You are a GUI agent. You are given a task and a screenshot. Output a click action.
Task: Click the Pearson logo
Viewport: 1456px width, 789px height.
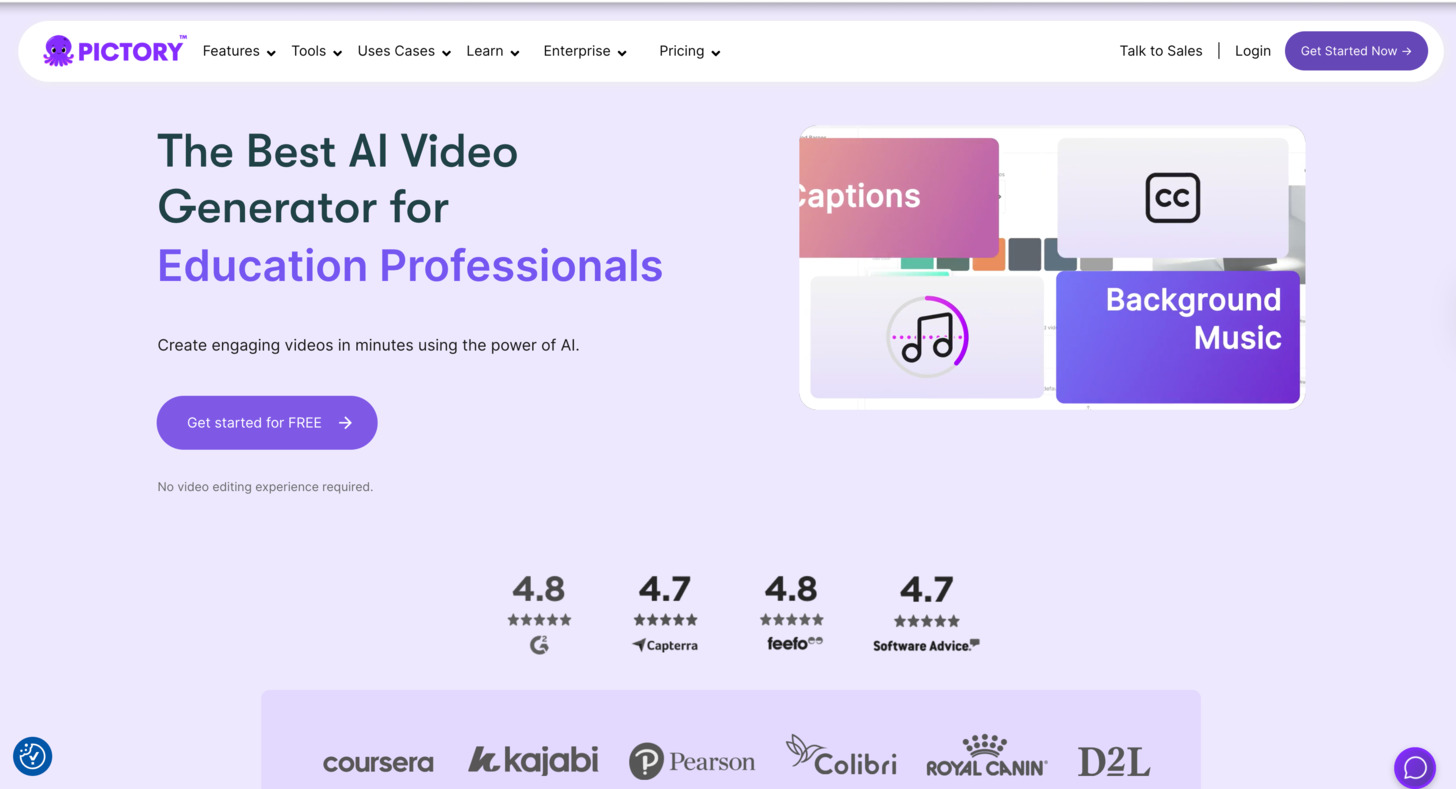[x=692, y=762]
